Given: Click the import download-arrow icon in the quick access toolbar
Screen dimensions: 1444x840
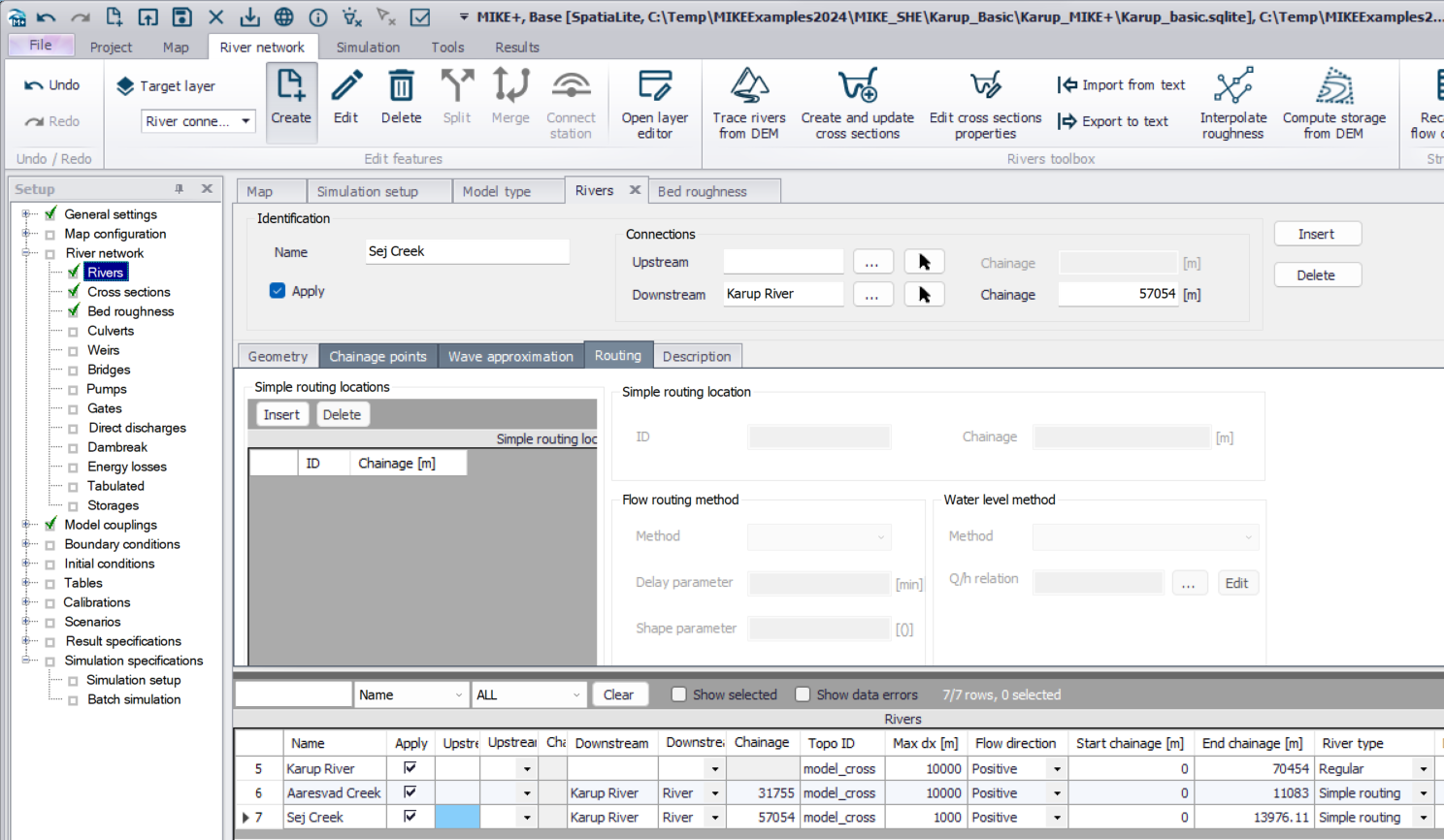Looking at the screenshot, I should [x=249, y=16].
